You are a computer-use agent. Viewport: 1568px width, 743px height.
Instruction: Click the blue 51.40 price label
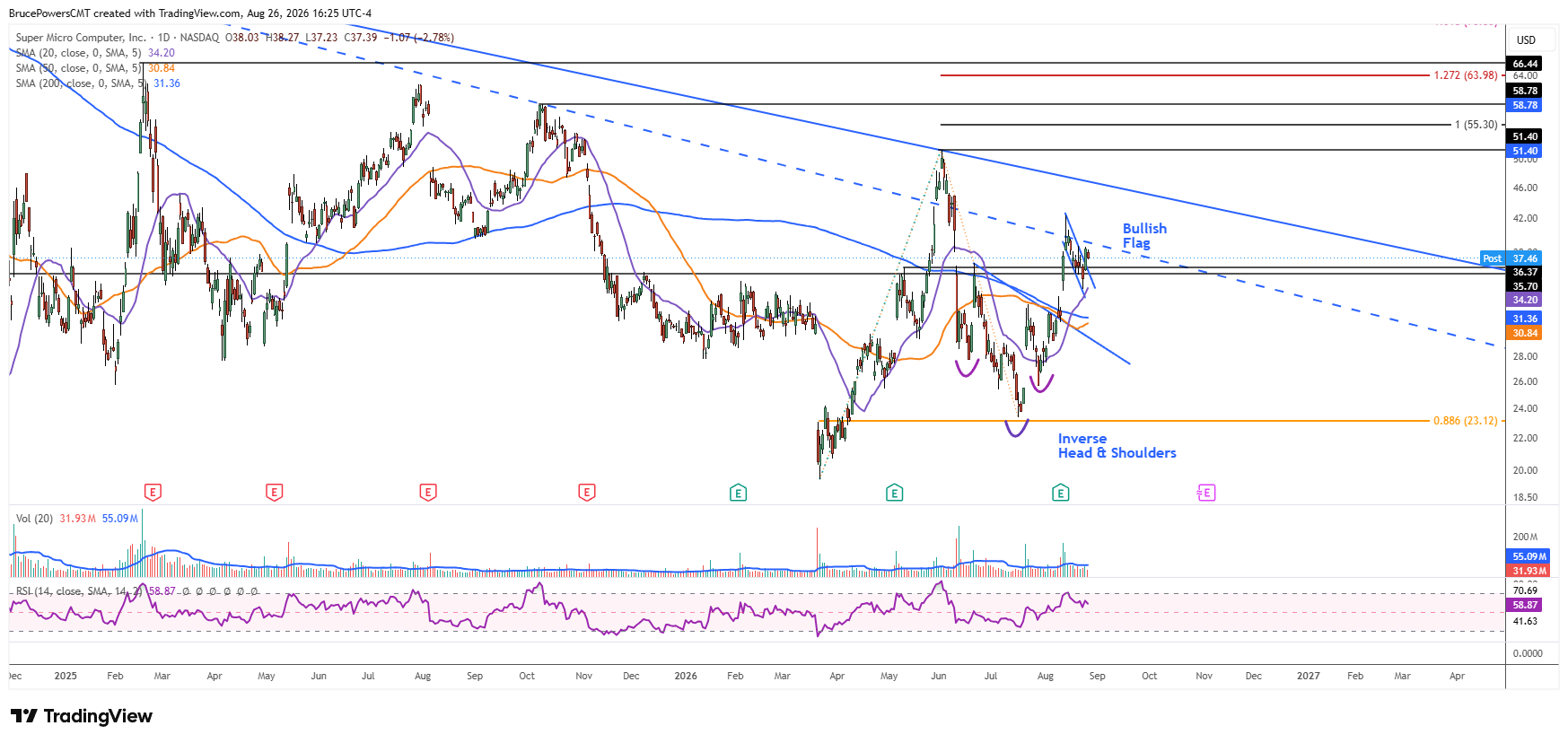[1525, 151]
